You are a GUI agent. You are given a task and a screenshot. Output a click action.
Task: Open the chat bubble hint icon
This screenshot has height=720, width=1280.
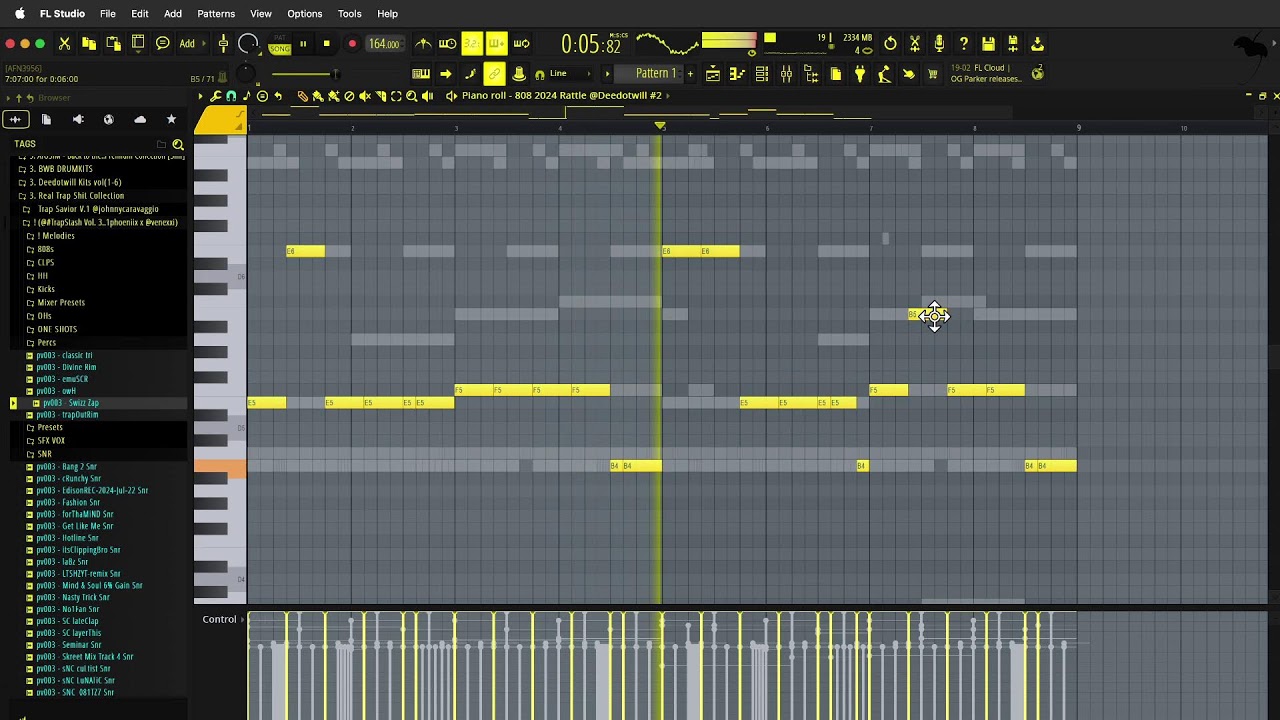tap(162, 44)
